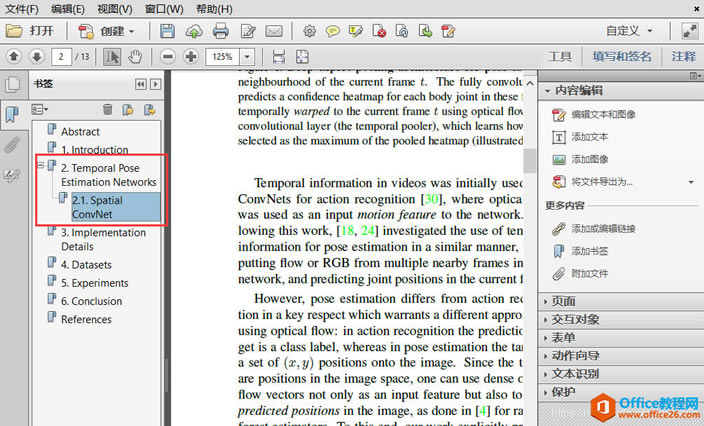Select the highlight text tool icon
The height and width of the screenshot is (426, 704).
coord(356,31)
